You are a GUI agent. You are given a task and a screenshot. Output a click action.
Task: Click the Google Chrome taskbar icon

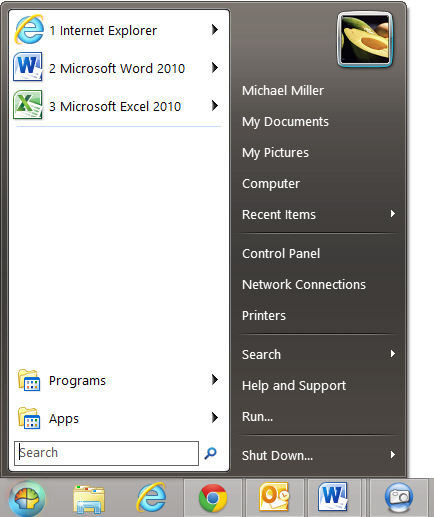[213, 498]
